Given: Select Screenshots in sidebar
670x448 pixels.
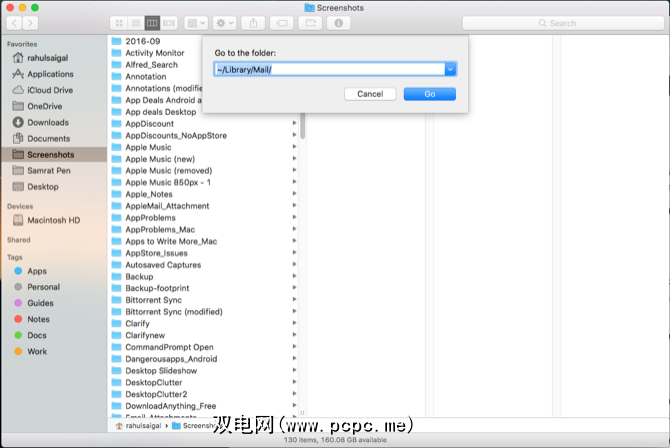Looking at the screenshot, I should 54,154.
